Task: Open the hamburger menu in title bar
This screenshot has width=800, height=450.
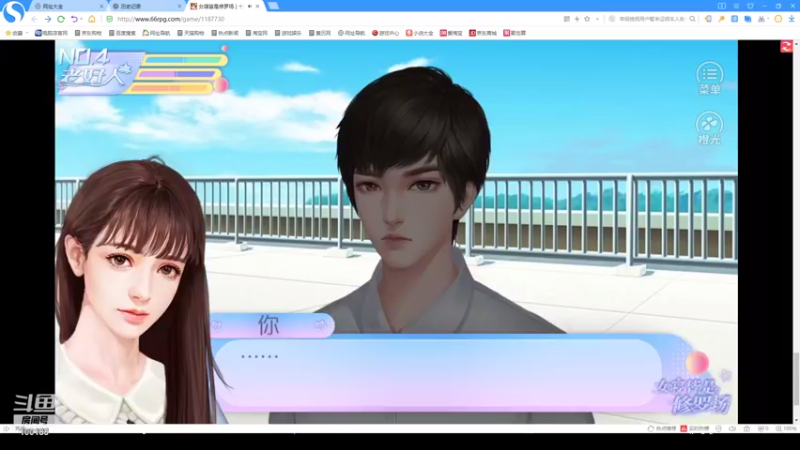Action: coord(736,6)
